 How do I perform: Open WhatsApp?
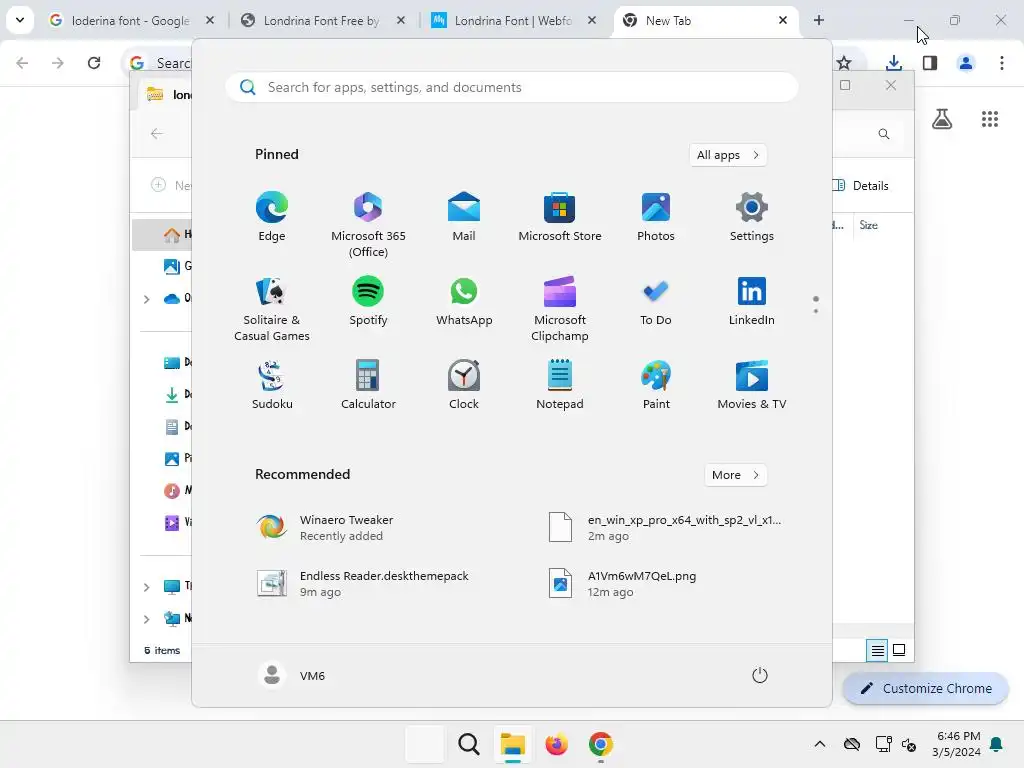point(464,301)
